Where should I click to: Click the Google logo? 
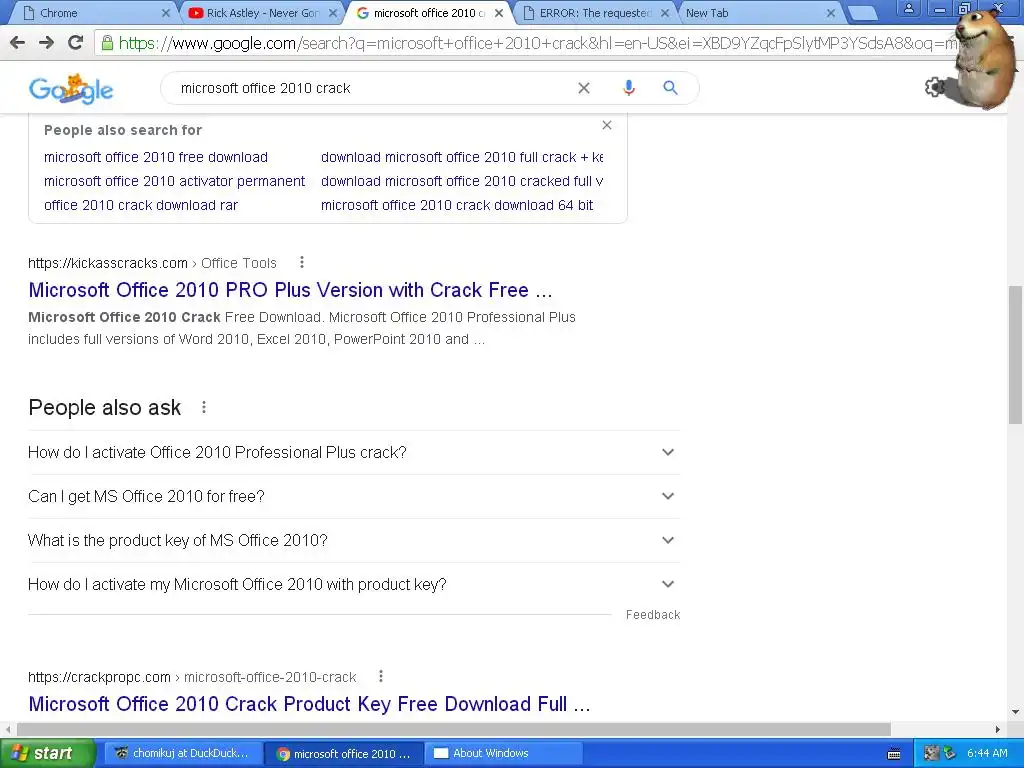[71, 89]
